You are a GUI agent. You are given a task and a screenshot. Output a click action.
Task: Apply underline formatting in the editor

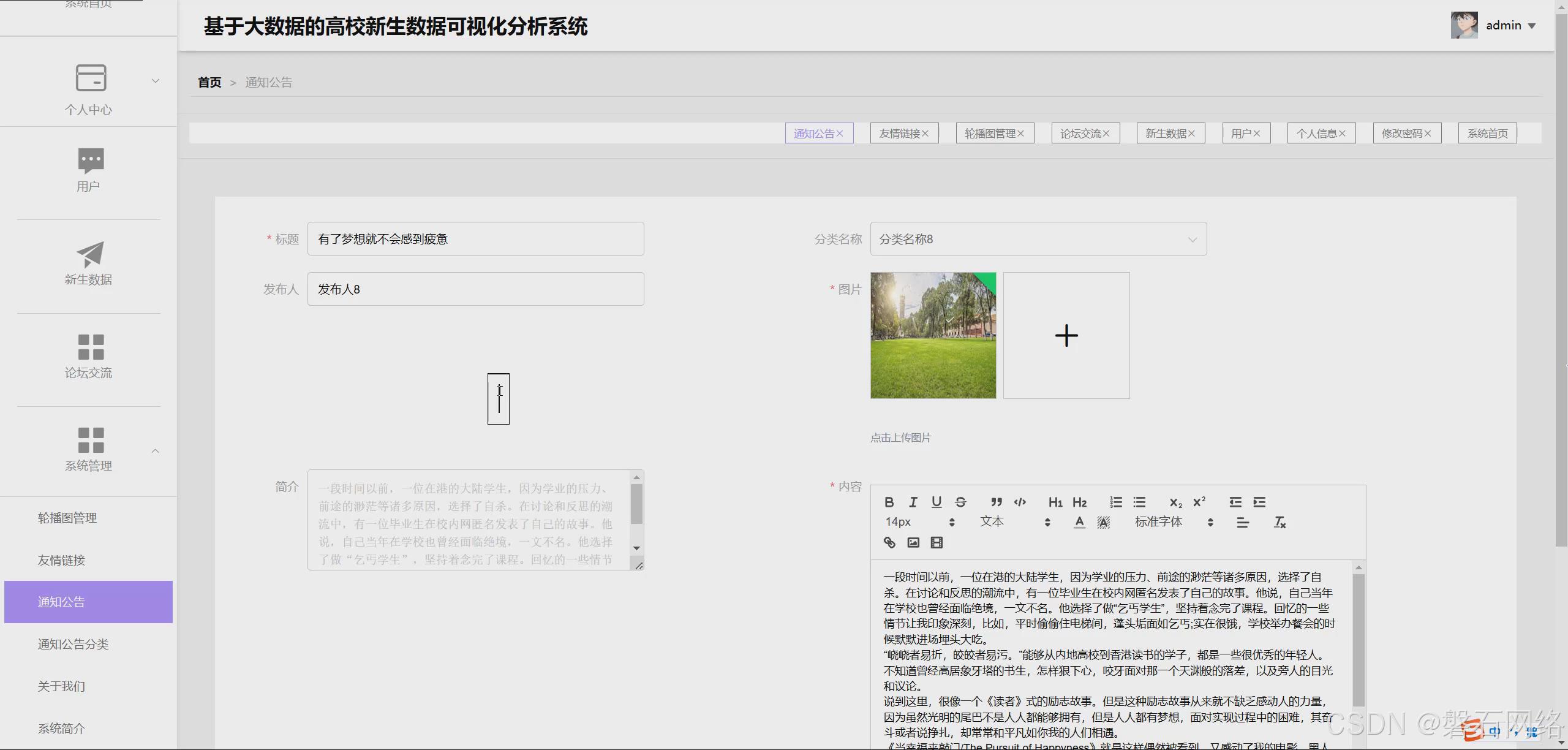pos(937,502)
